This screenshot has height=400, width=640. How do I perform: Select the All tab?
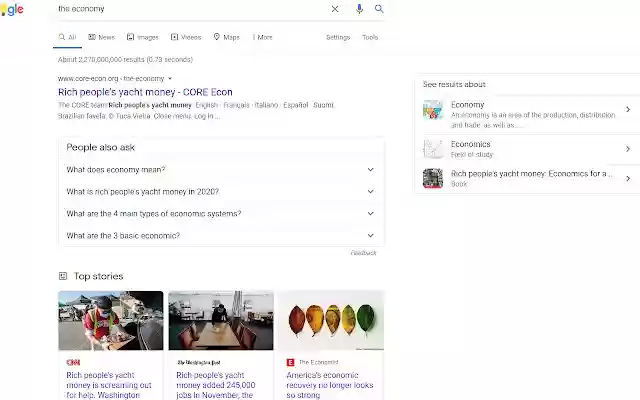tap(67, 37)
